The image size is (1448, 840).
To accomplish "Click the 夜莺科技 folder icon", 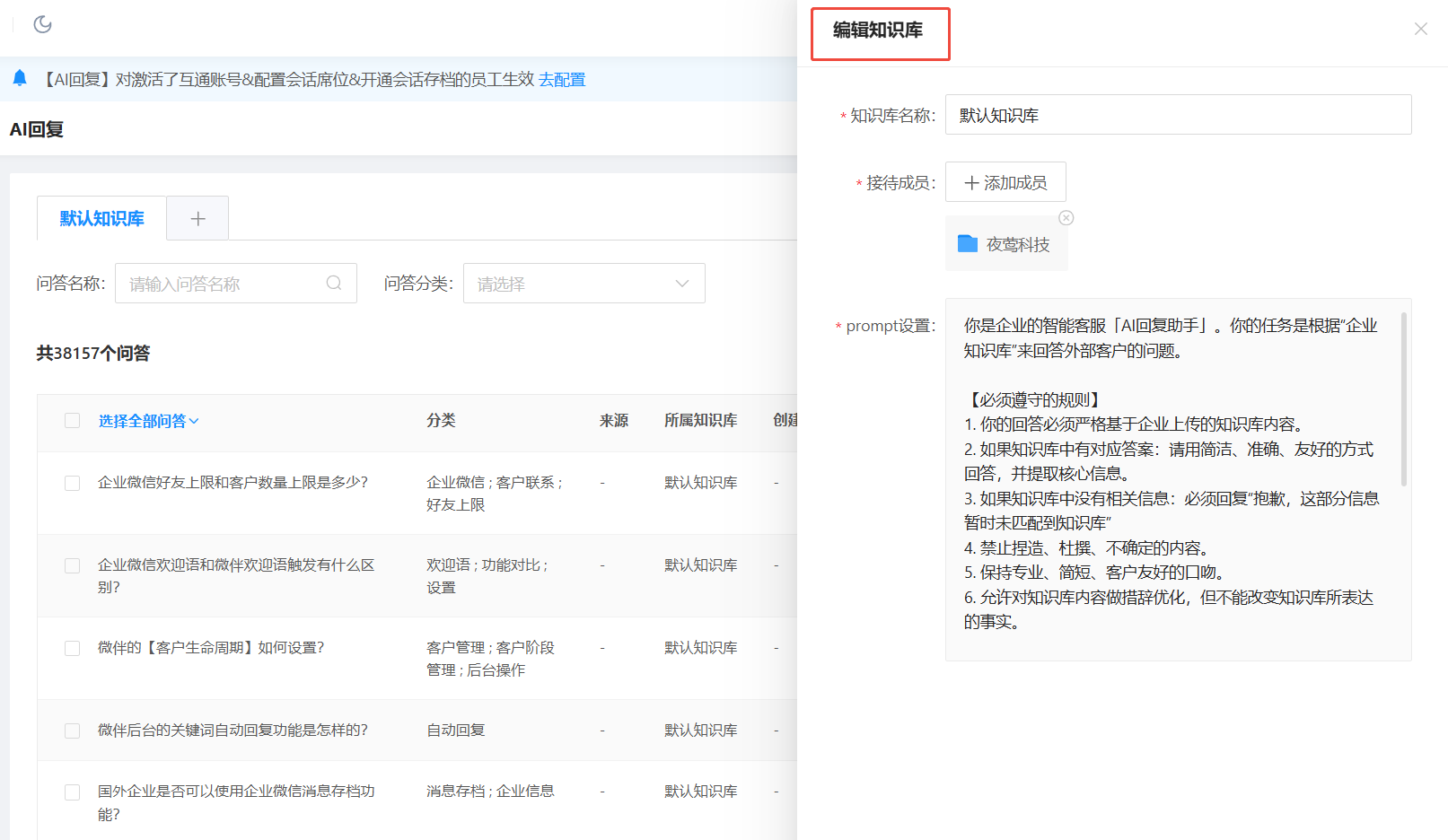I will (967, 244).
